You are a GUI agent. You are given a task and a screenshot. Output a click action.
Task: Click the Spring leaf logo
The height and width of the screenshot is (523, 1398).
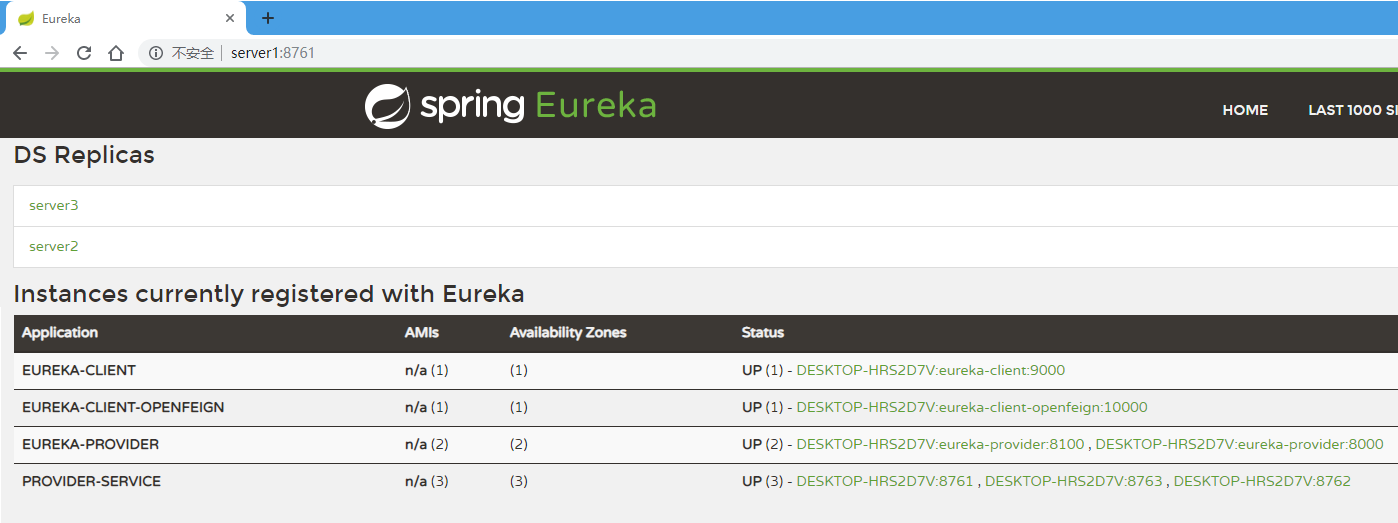click(387, 106)
